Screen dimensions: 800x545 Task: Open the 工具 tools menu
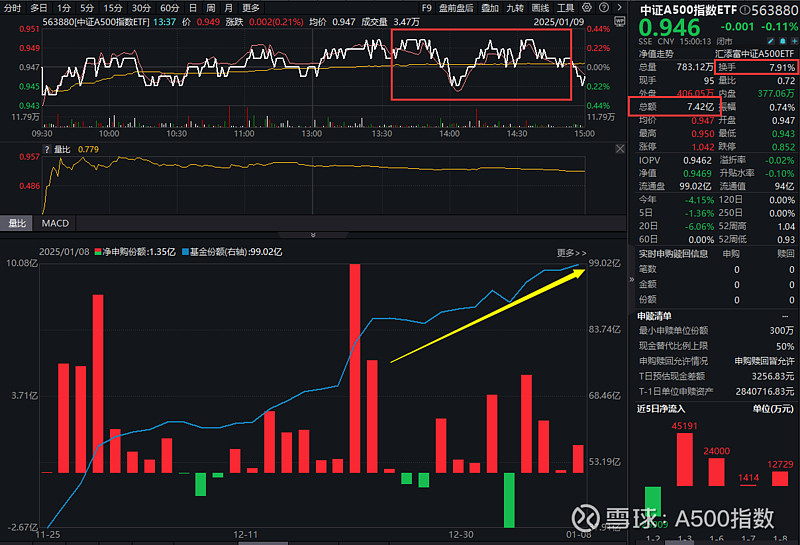tap(565, 8)
